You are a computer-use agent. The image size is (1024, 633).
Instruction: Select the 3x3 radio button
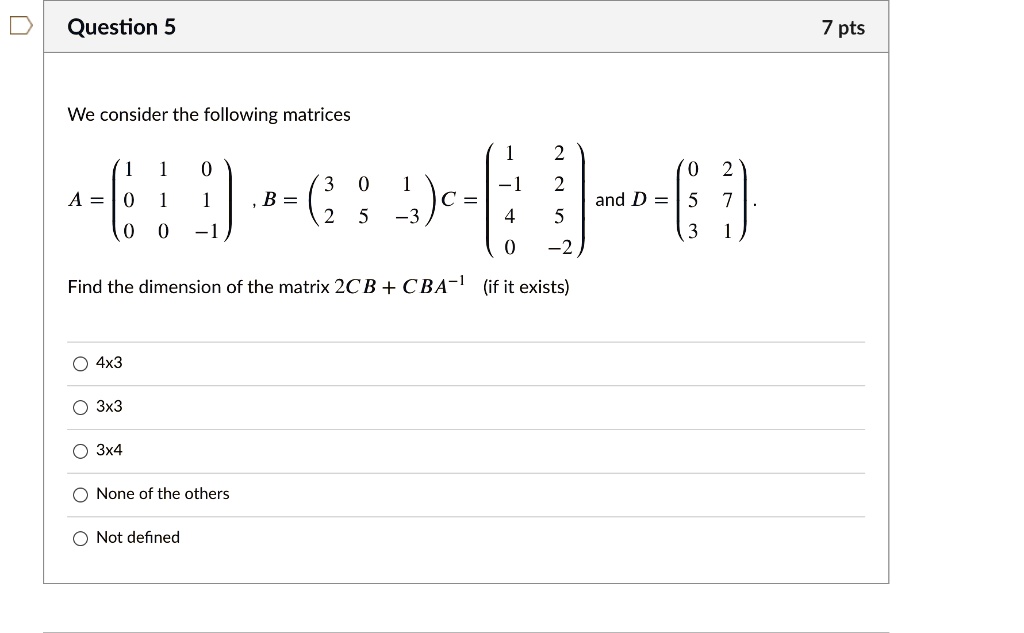point(80,407)
